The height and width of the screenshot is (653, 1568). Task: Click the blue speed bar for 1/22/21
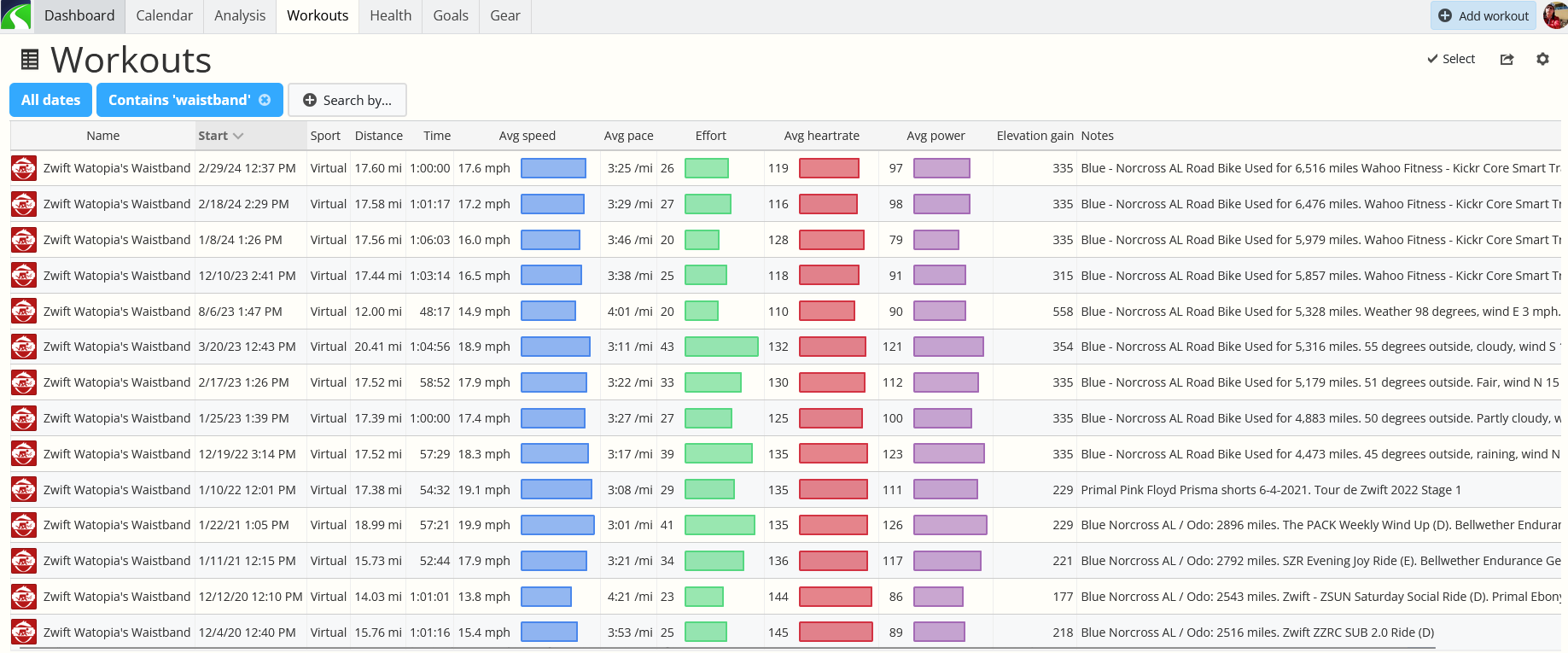[557, 525]
